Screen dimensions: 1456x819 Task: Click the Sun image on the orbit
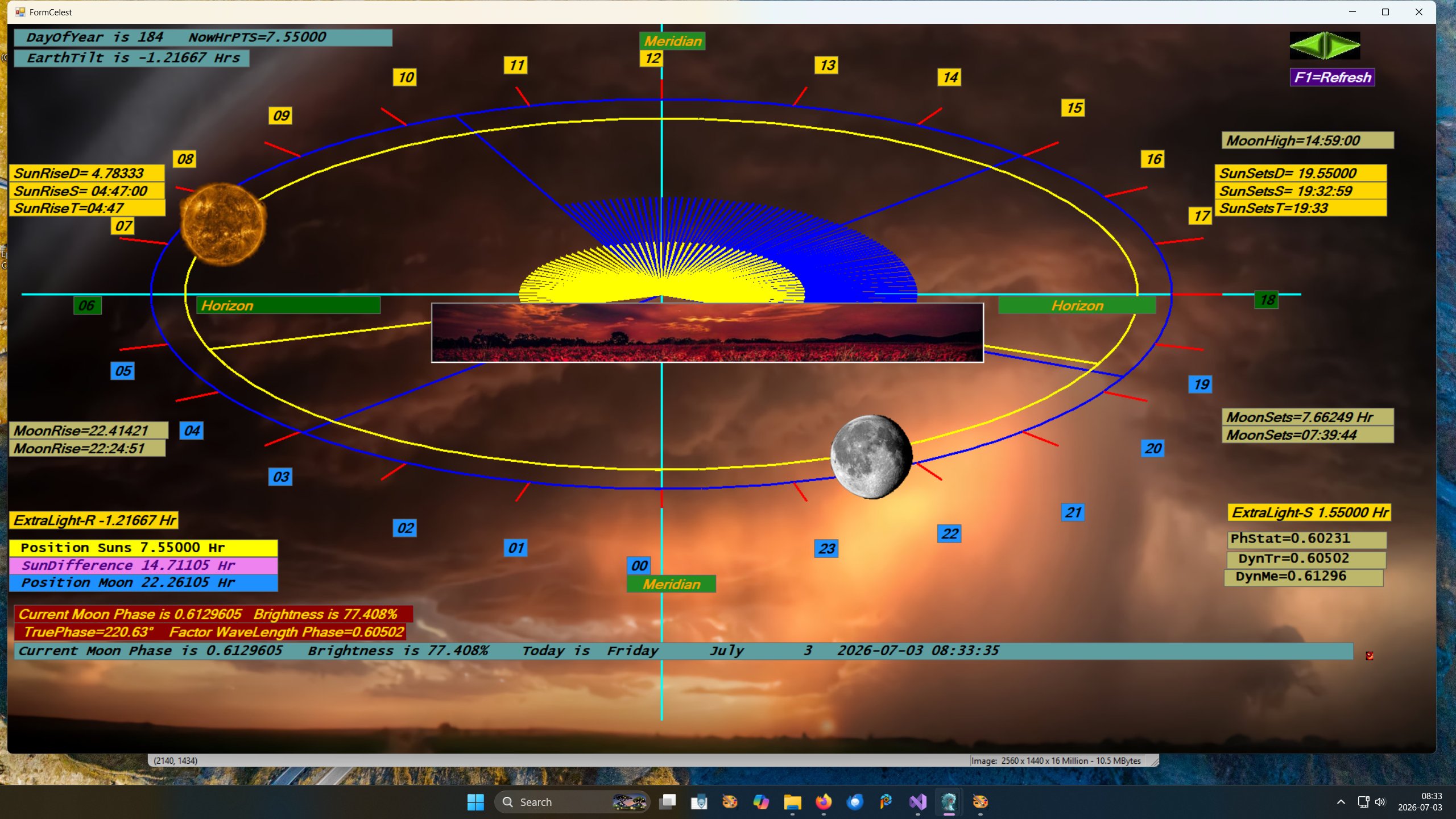pos(223,224)
